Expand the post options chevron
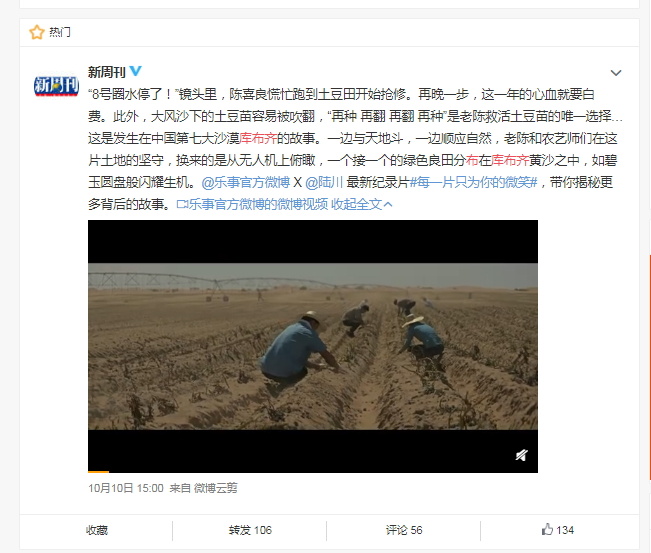651x553 pixels. [616, 73]
